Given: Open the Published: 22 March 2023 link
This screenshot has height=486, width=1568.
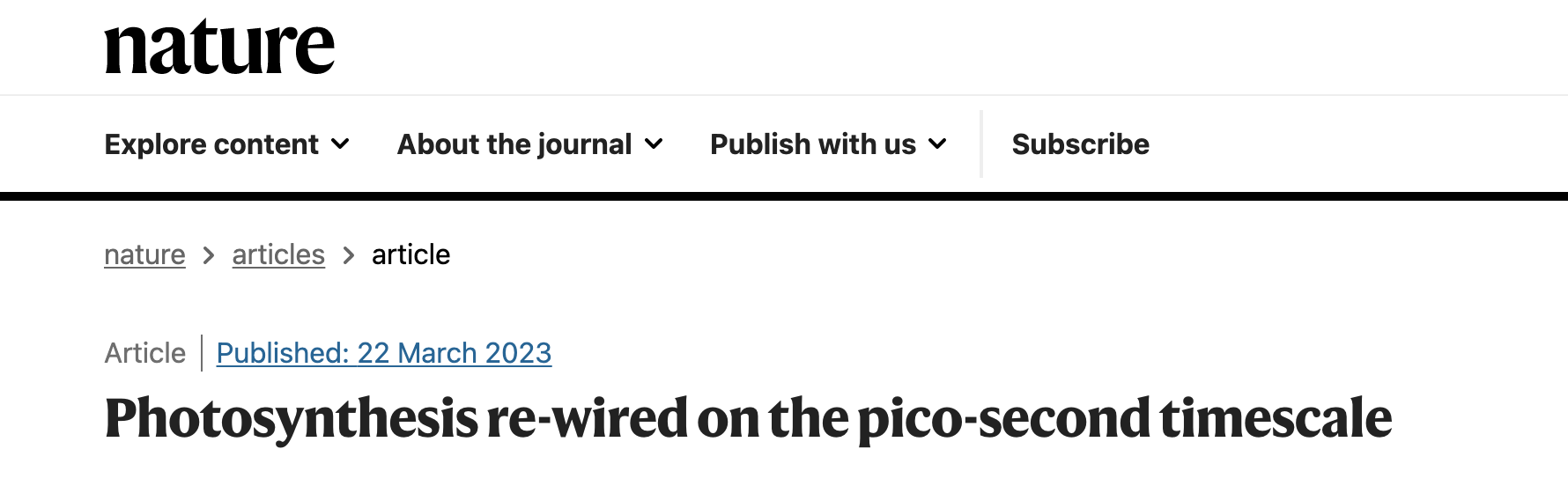Looking at the screenshot, I should [x=384, y=353].
